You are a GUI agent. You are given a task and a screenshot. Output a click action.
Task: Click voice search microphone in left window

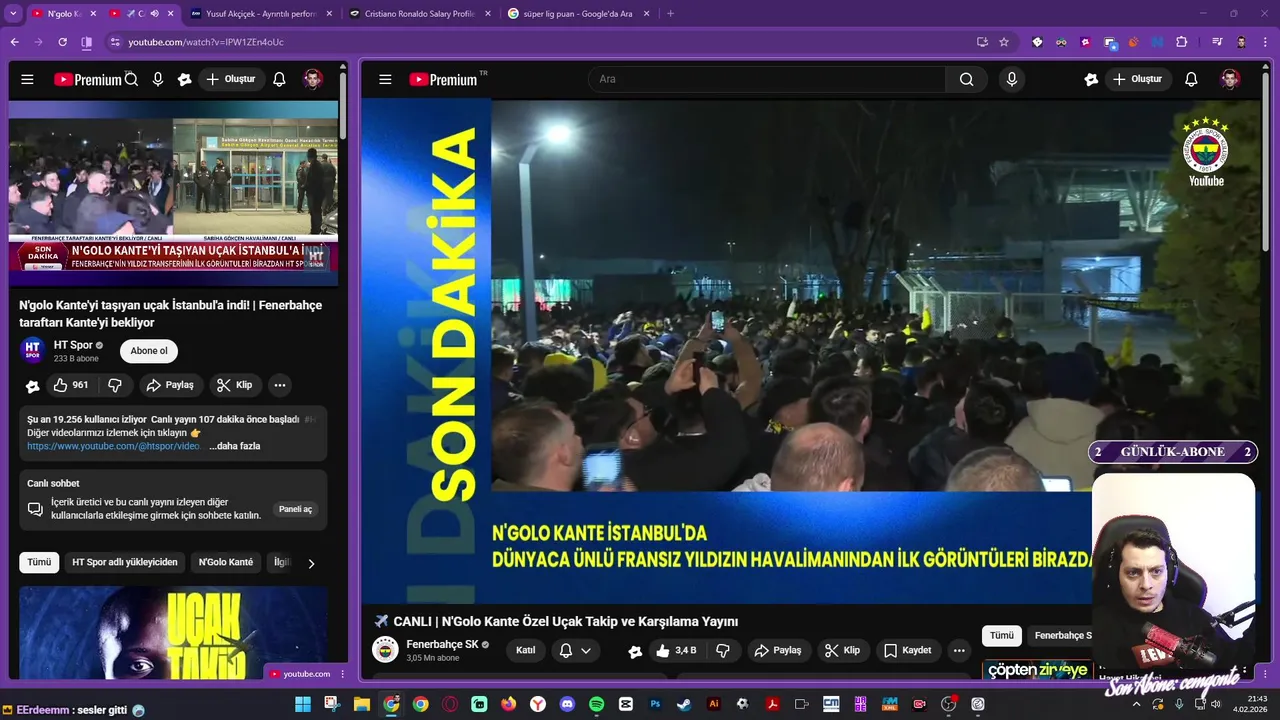coord(158,79)
